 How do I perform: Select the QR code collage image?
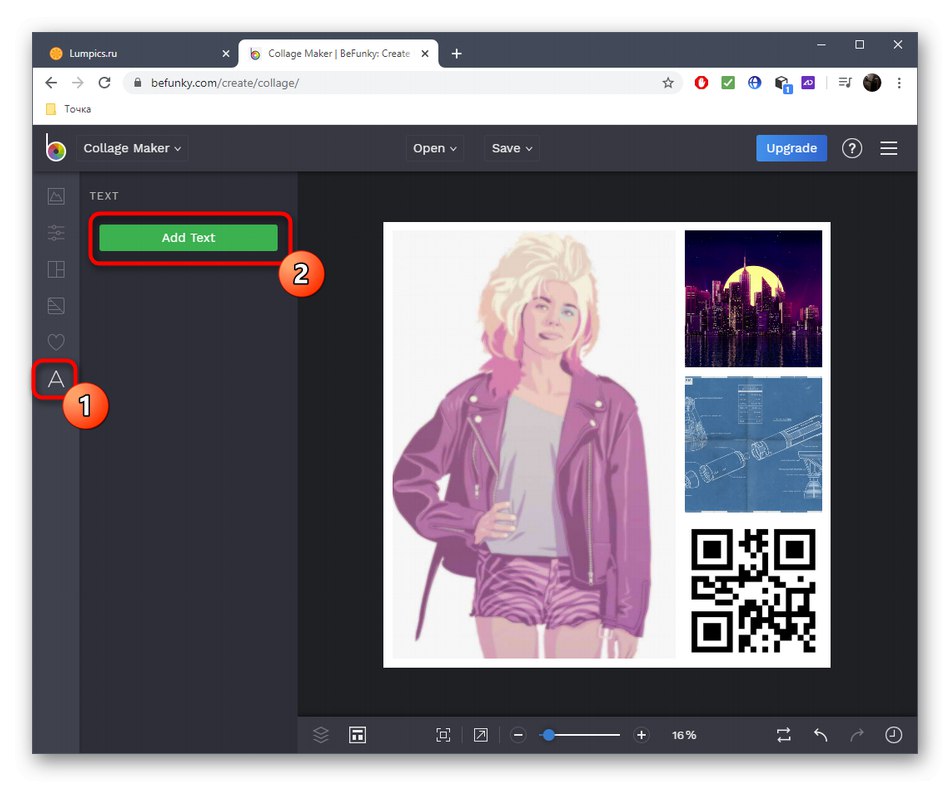753,590
